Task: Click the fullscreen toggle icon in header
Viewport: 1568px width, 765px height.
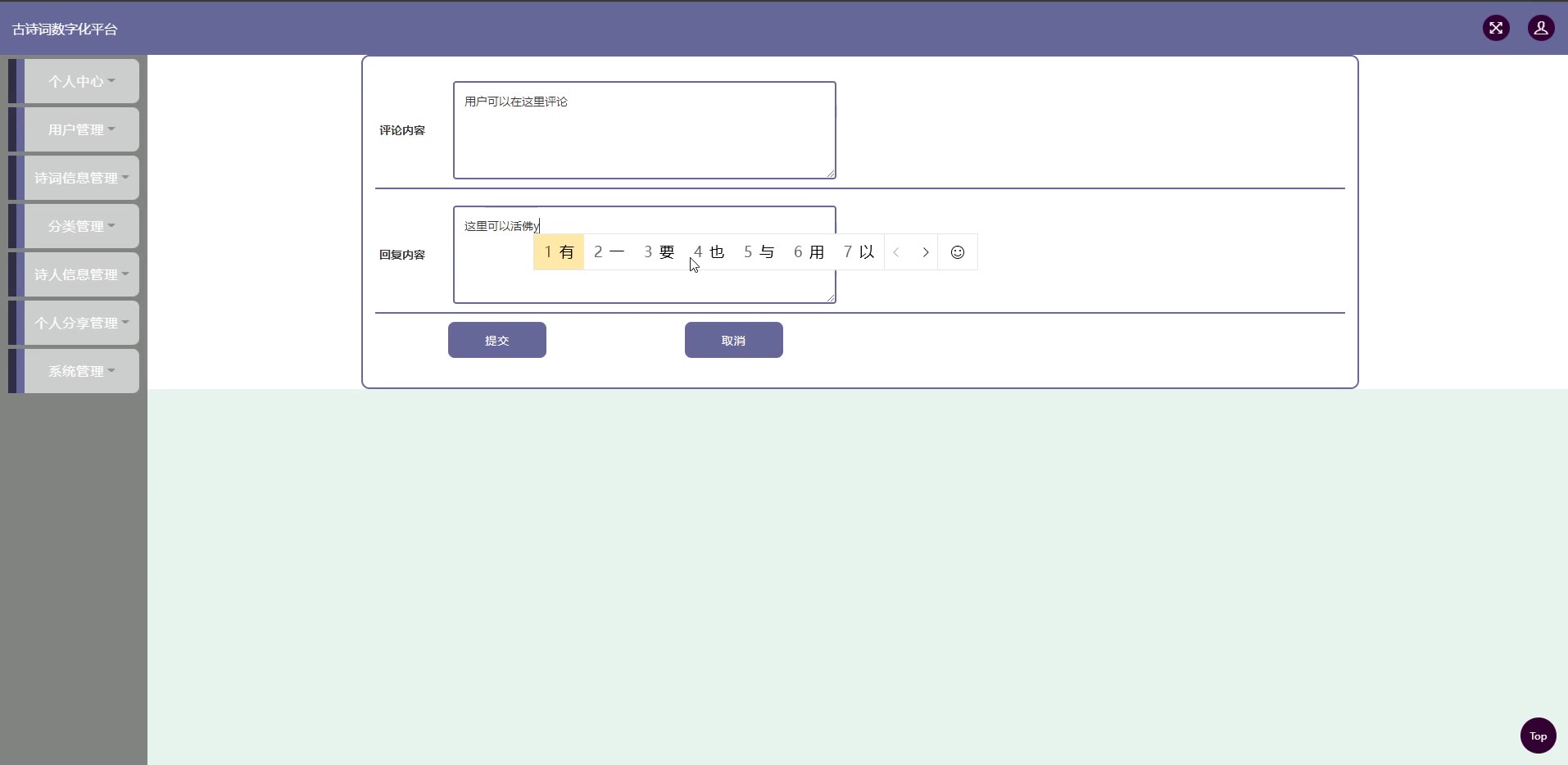Action: (1496, 29)
